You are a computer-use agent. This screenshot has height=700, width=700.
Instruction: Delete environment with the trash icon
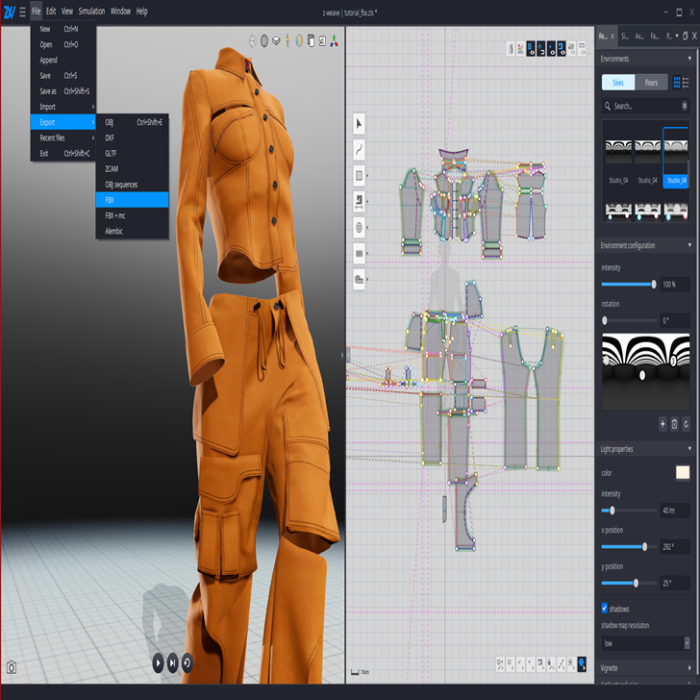click(674, 424)
